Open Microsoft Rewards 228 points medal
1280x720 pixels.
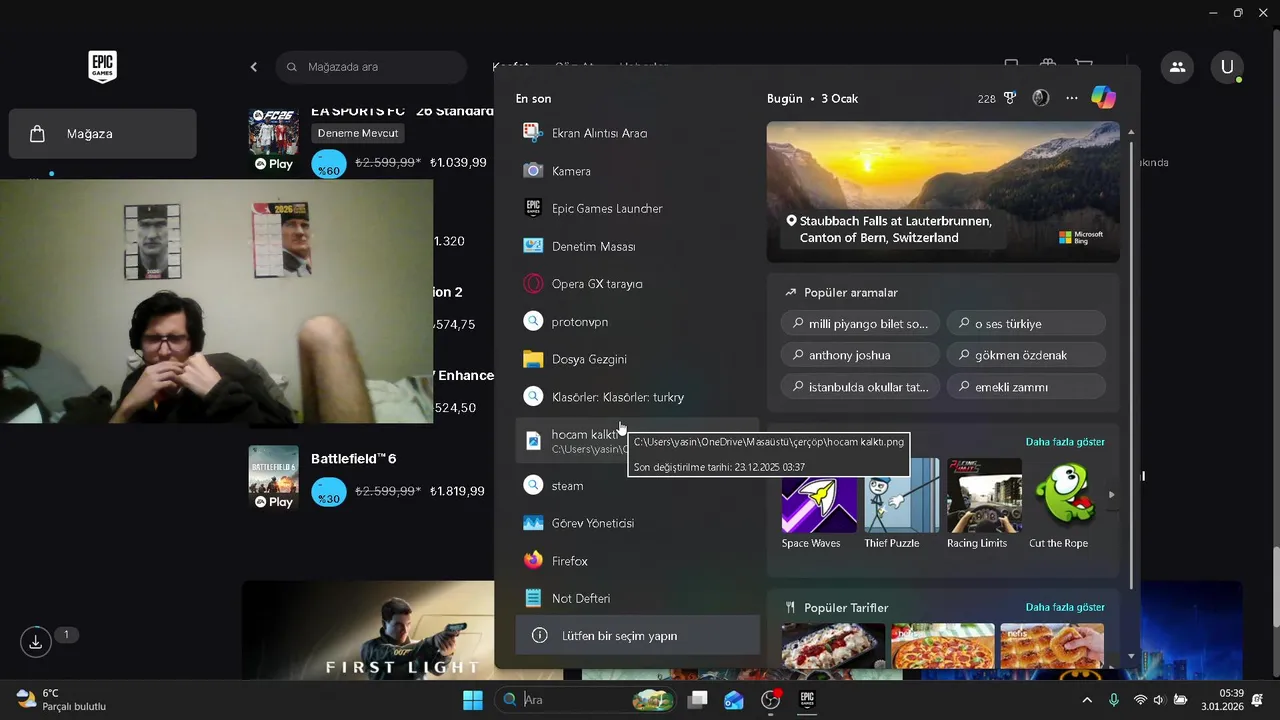tap(997, 98)
